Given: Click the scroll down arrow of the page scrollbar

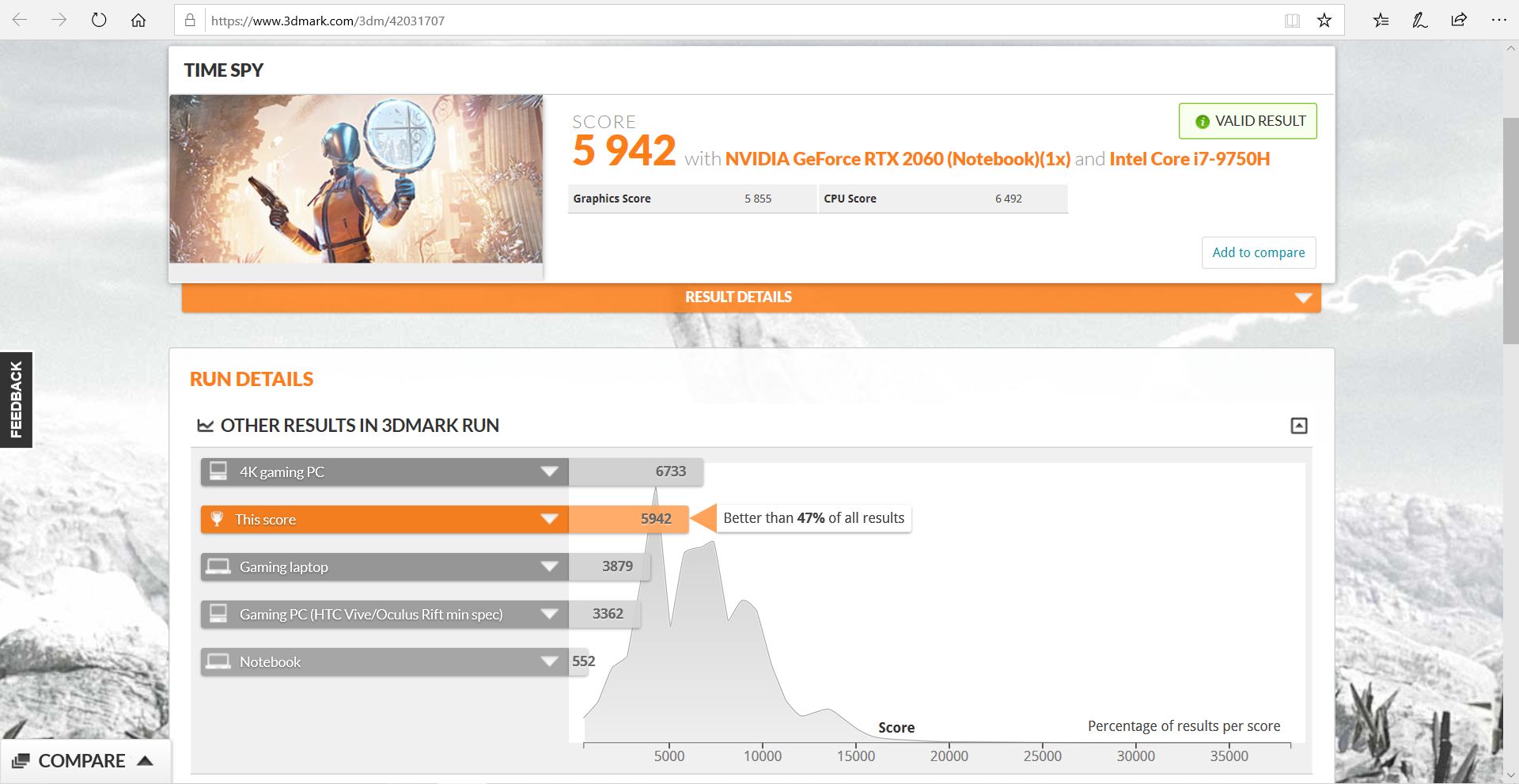Looking at the screenshot, I should [x=1510, y=775].
